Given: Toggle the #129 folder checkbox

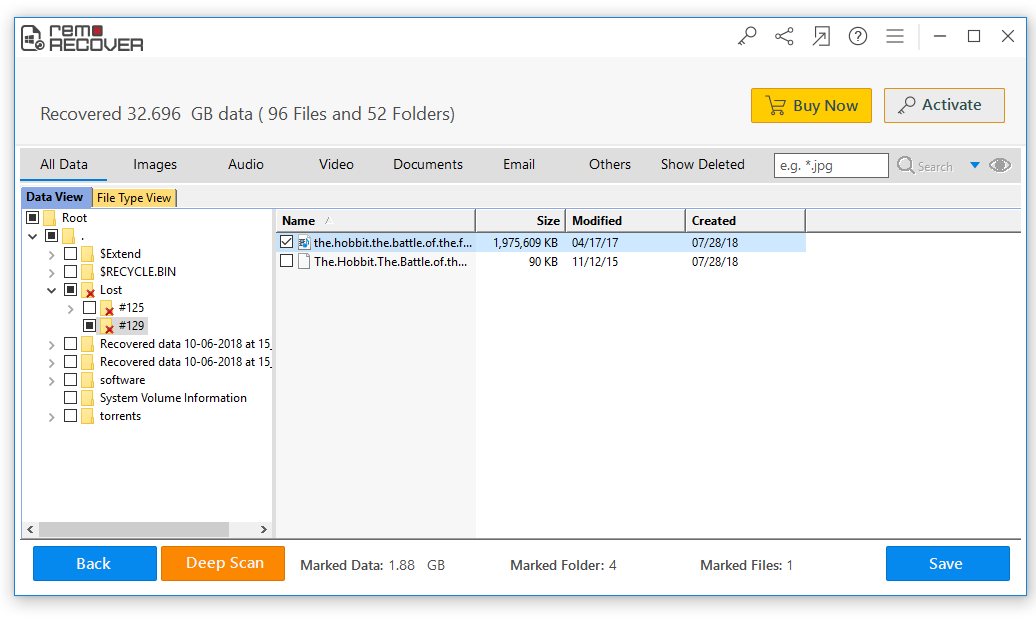Looking at the screenshot, I should pos(89,325).
